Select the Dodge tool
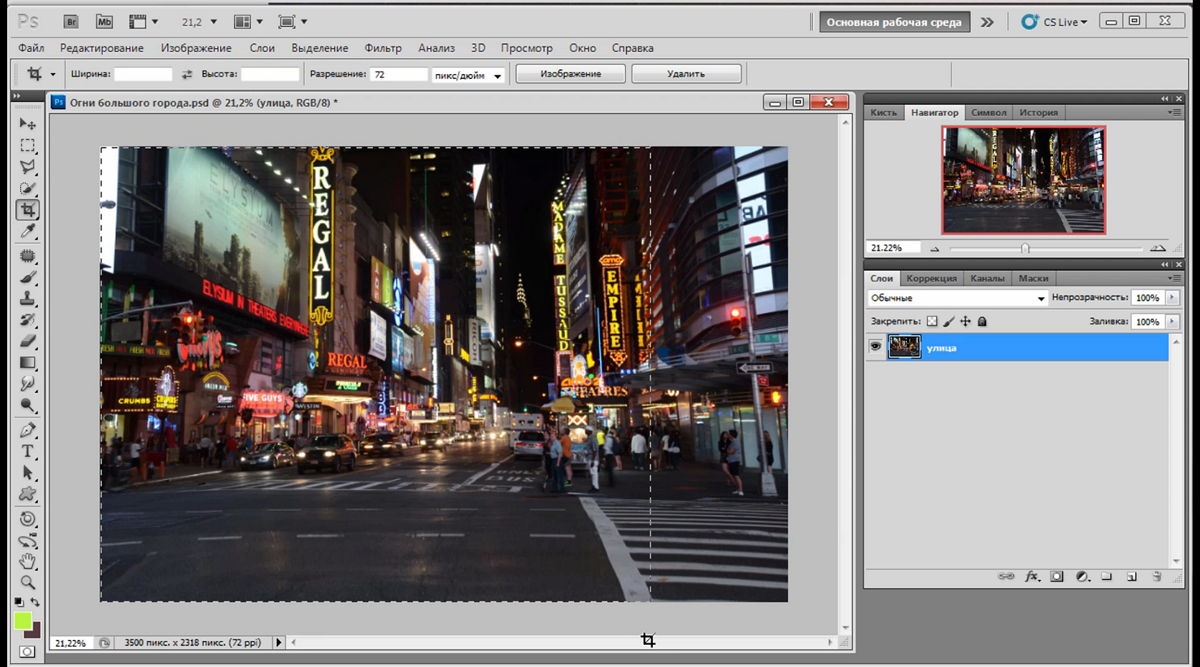This screenshot has width=1200, height=667. pos(28,404)
